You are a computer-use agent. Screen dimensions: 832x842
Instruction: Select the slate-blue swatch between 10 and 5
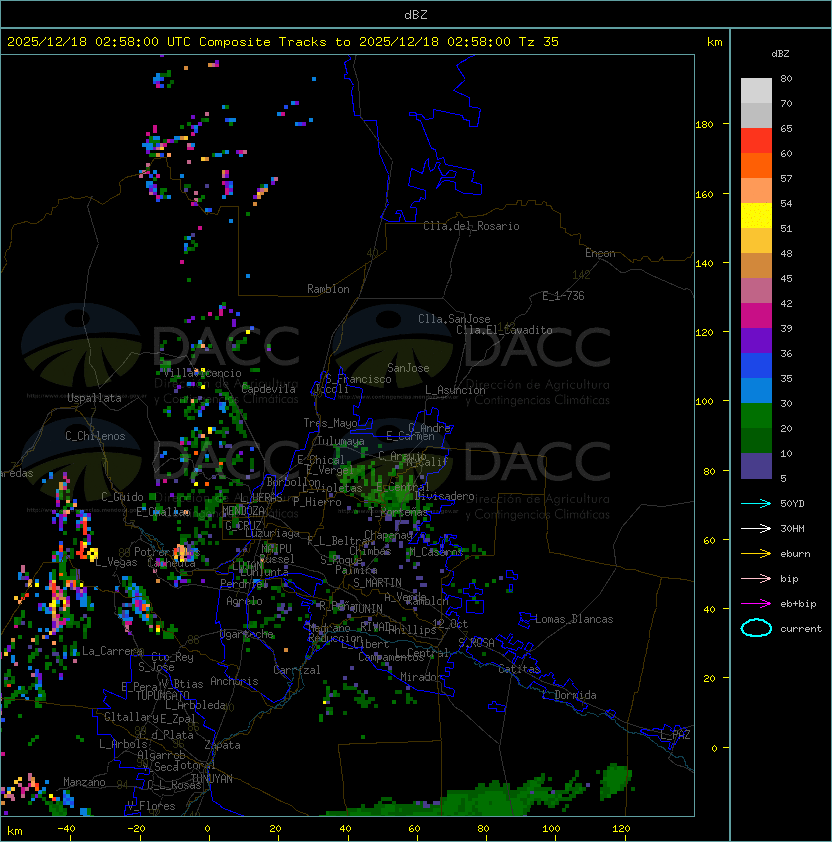point(756,466)
